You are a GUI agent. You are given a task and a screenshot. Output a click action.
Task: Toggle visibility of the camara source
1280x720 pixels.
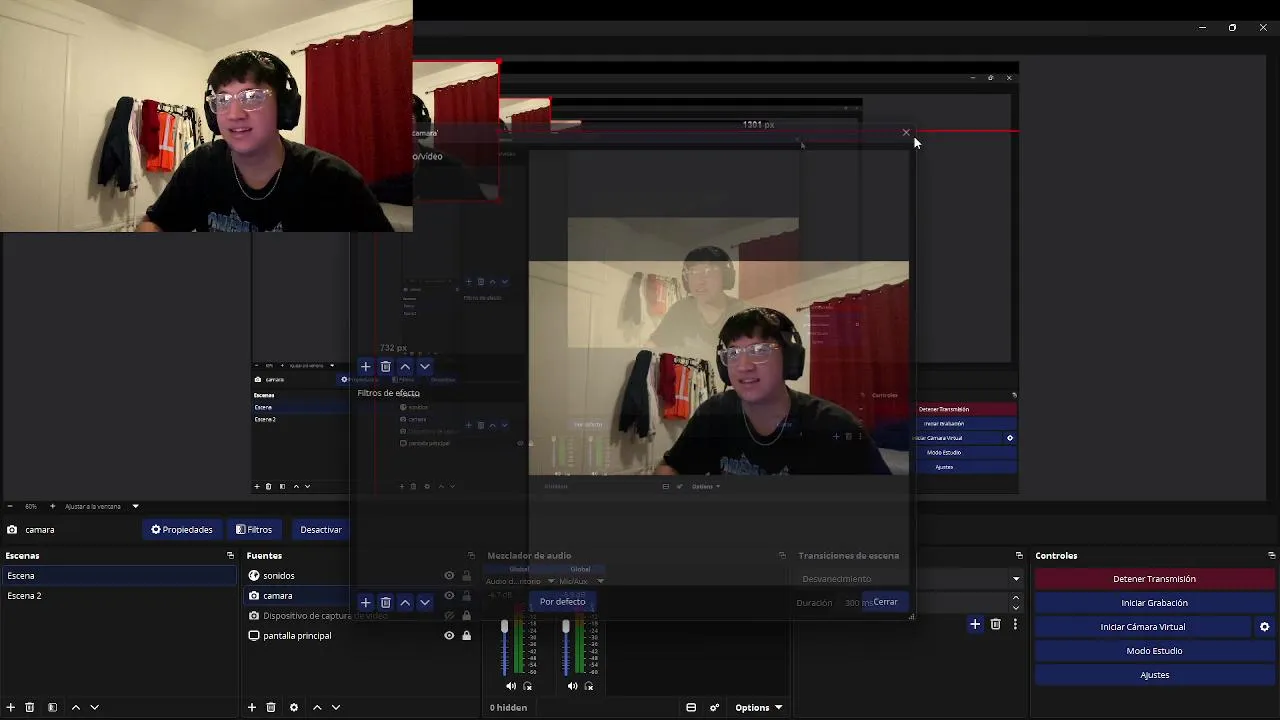449,596
